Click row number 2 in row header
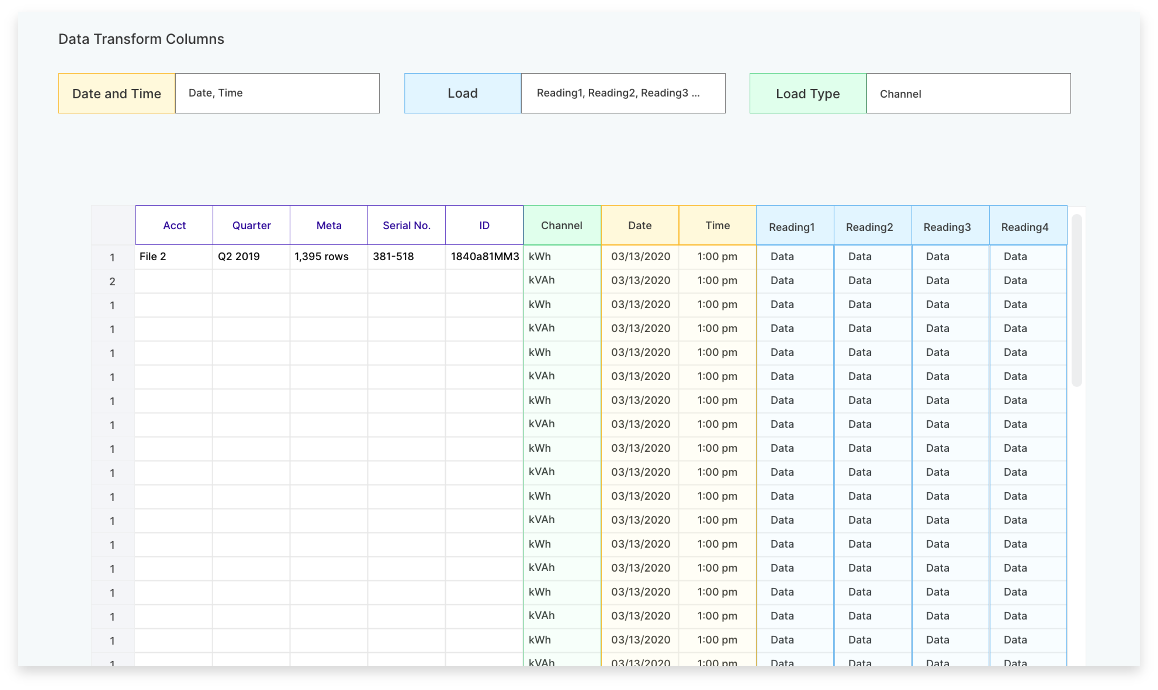This screenshot has width=1158, height=690. (x=113, y=282)
